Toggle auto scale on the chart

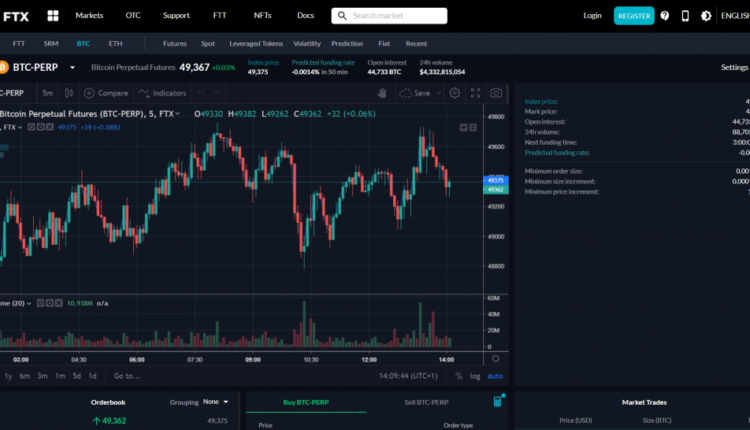click(495, 376)
